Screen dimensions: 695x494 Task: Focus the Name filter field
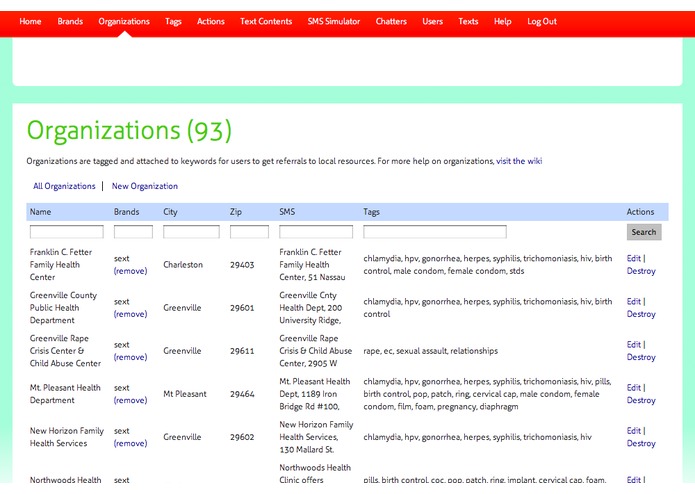(x=66, y=232)
